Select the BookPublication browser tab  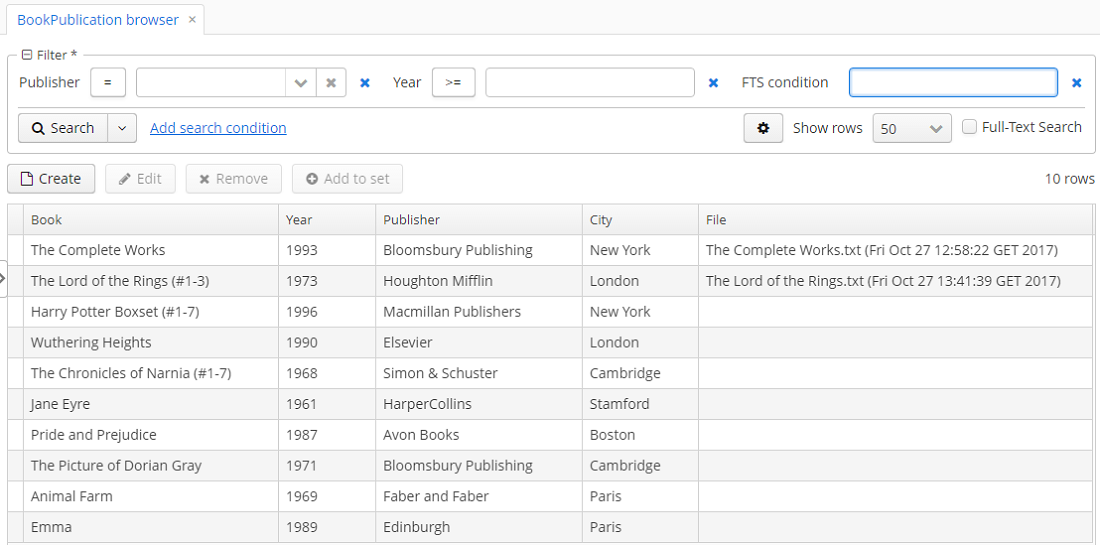coord(98,20)
